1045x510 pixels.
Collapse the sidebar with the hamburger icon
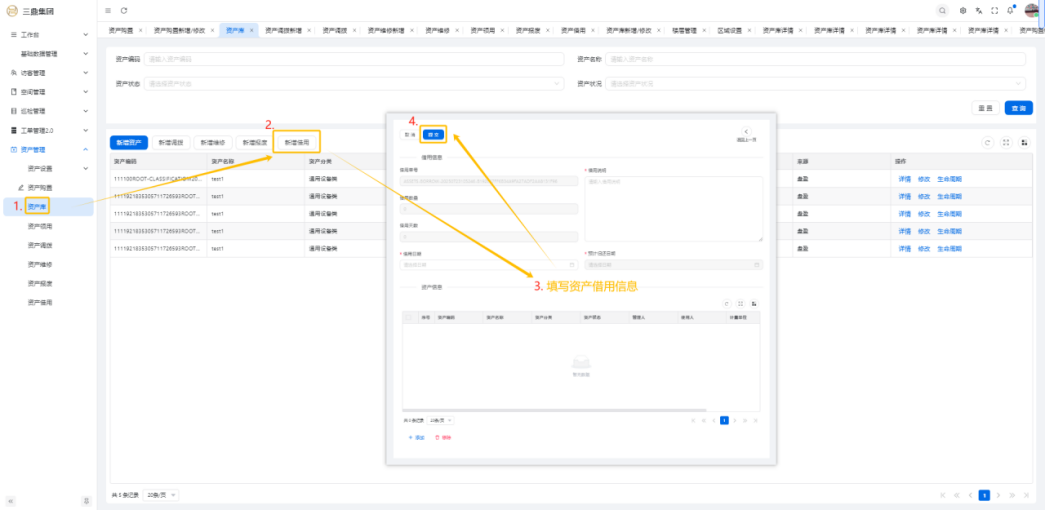(108, 10)
